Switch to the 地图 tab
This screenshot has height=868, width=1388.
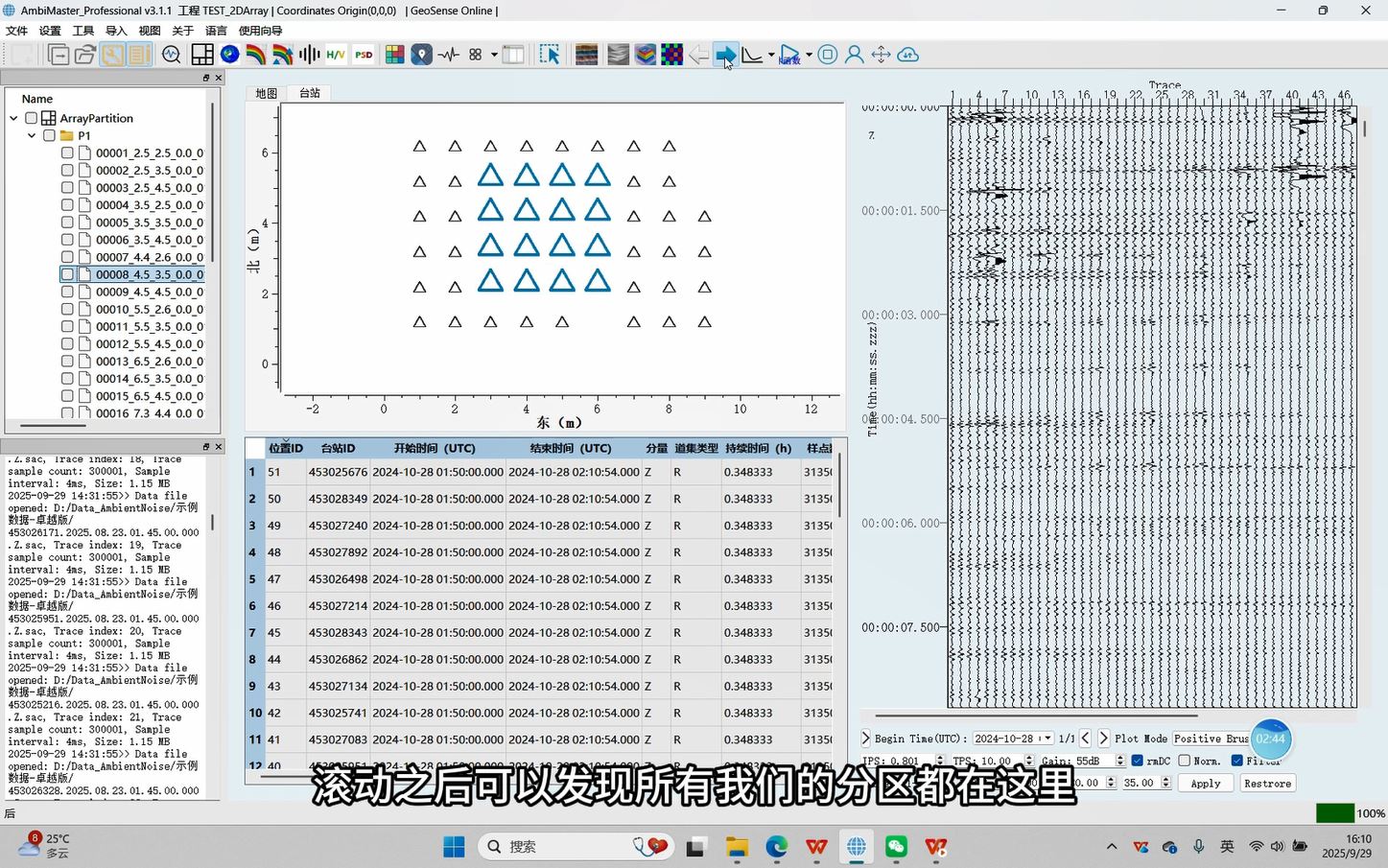(266, 93)
